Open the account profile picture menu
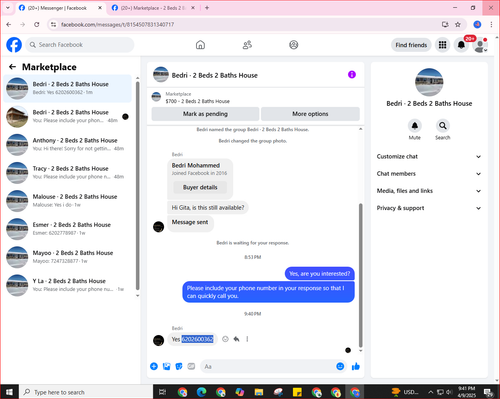Screen dimensions: 500x399 [480, 45]
